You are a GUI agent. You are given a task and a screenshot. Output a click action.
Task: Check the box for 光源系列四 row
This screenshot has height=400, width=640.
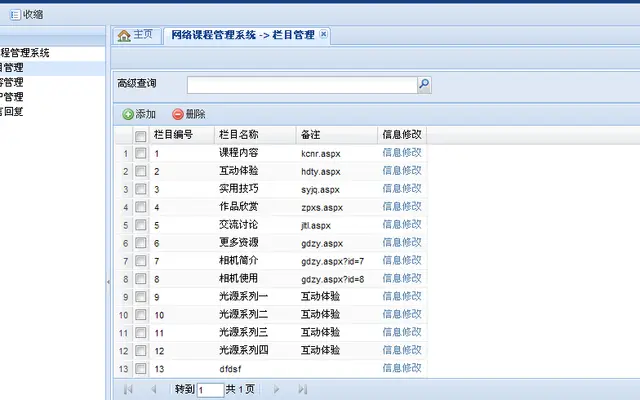(x=140, y=351)
